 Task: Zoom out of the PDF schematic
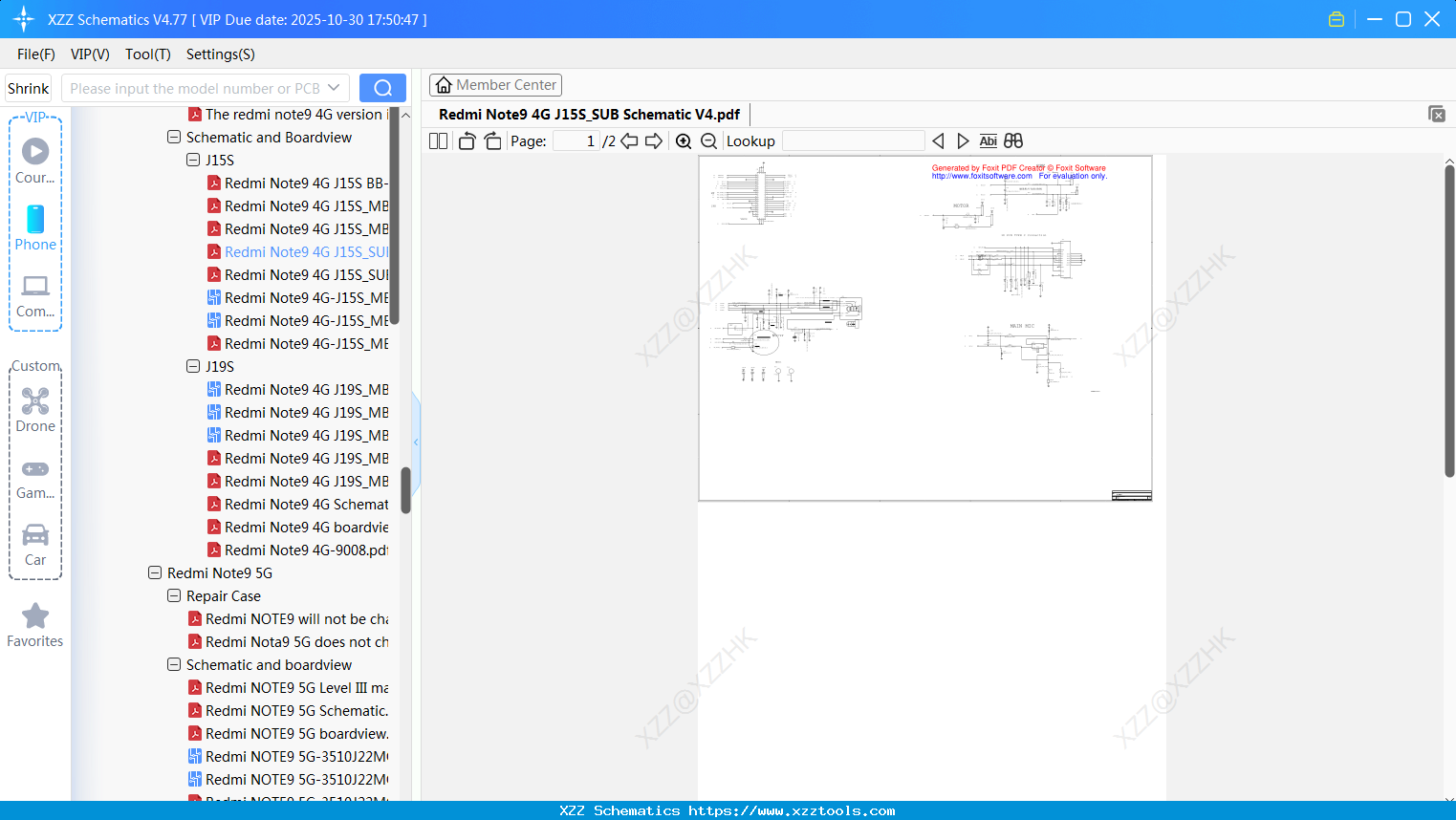click(x=708, y=140)
